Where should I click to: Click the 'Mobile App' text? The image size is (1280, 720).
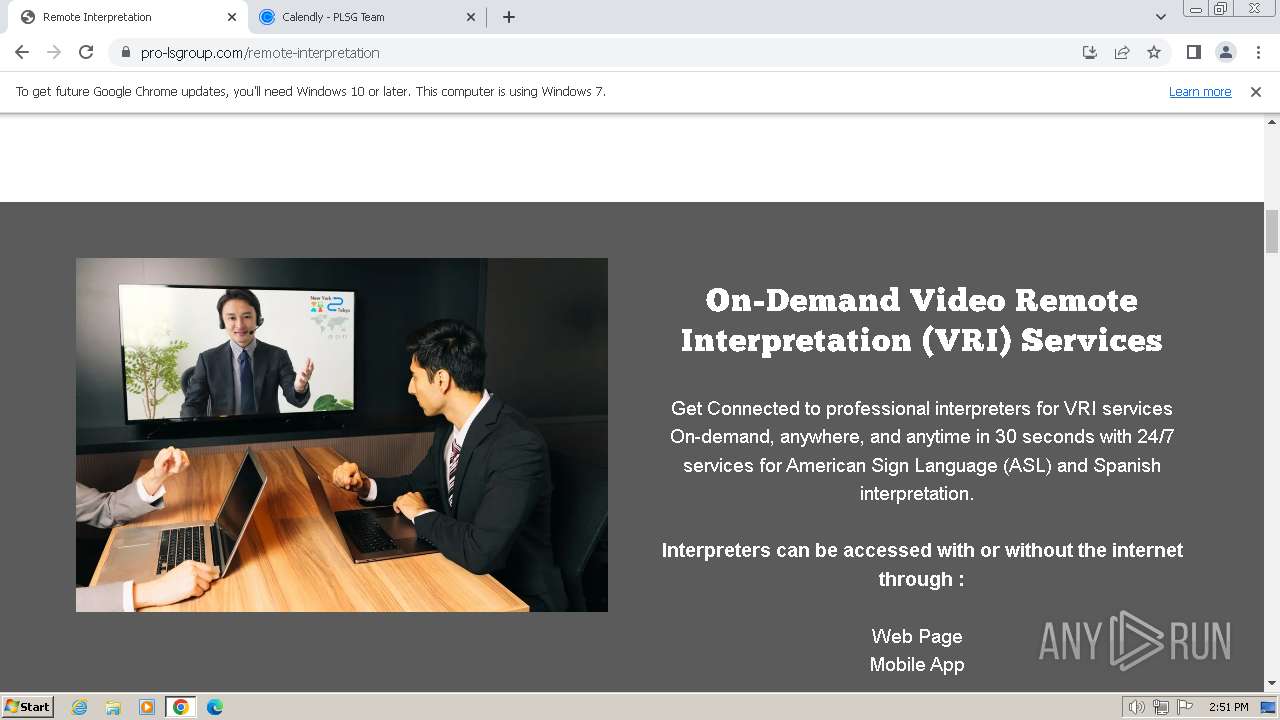(x=917, y=664)
